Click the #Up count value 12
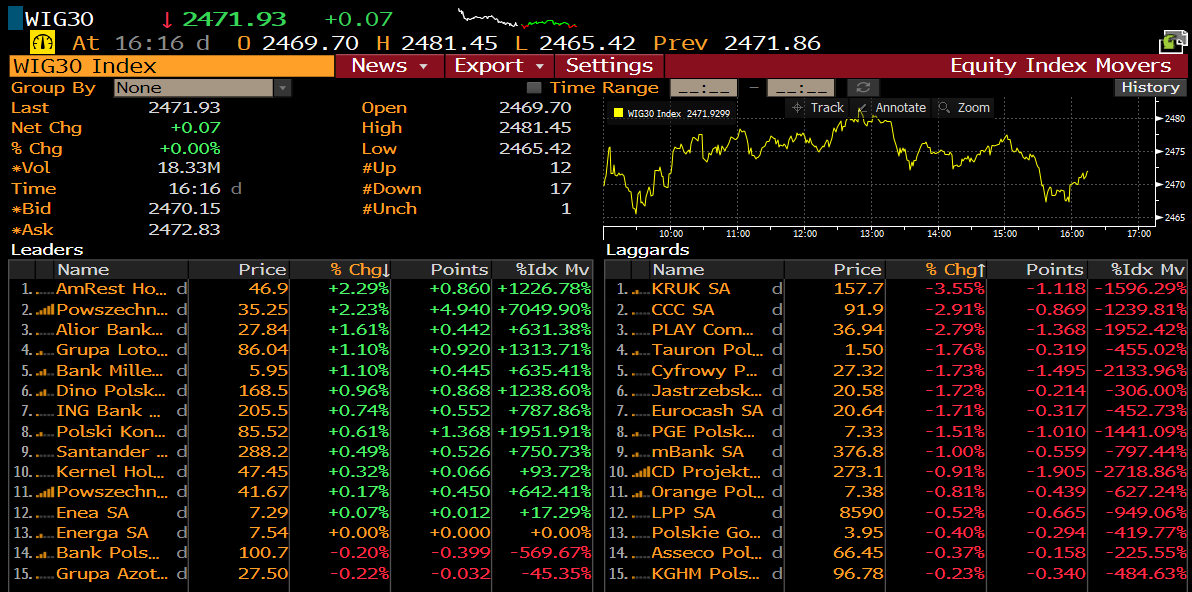 click(x=561, y=168)
